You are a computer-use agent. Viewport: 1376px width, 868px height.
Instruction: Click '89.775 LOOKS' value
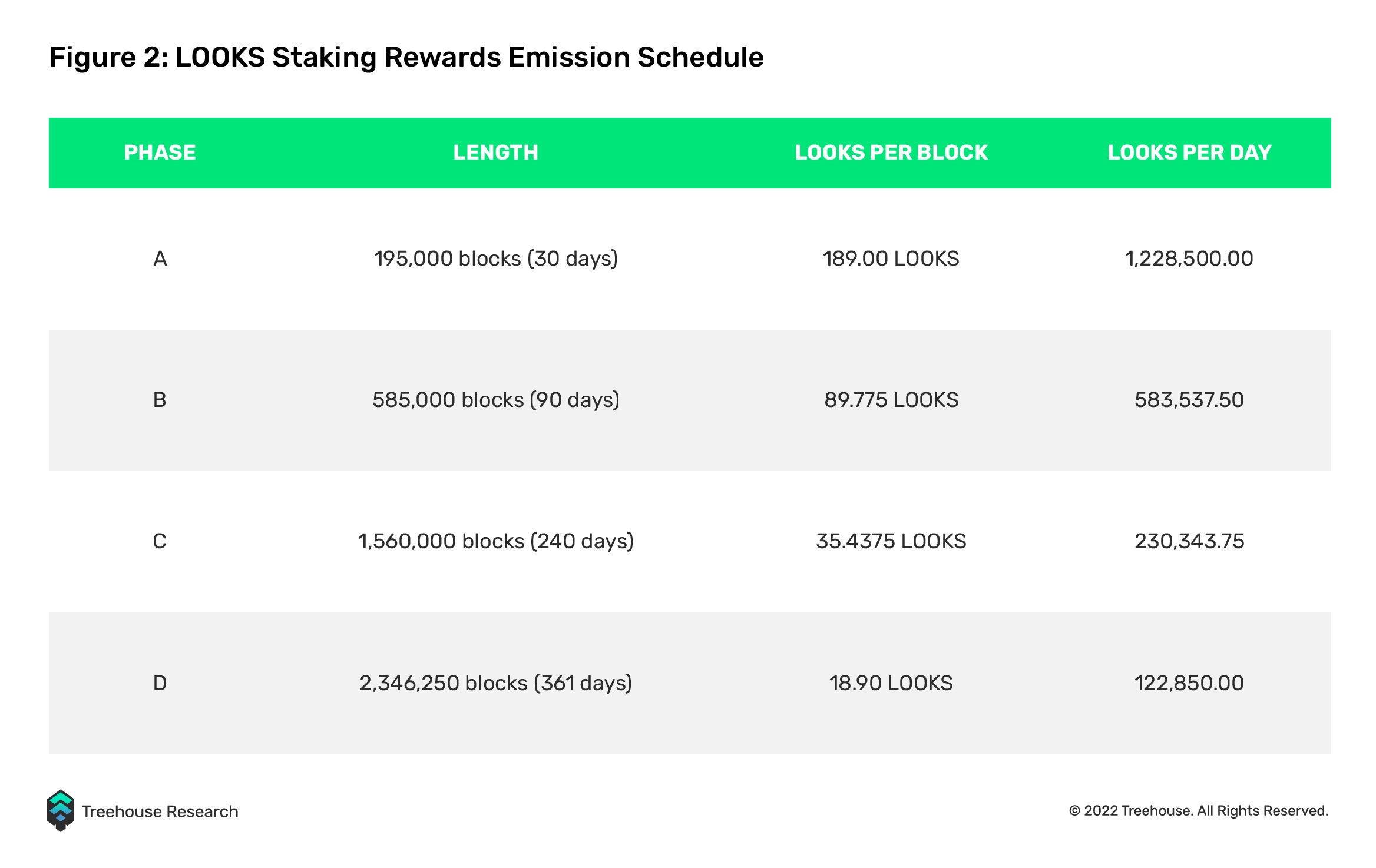891,400
